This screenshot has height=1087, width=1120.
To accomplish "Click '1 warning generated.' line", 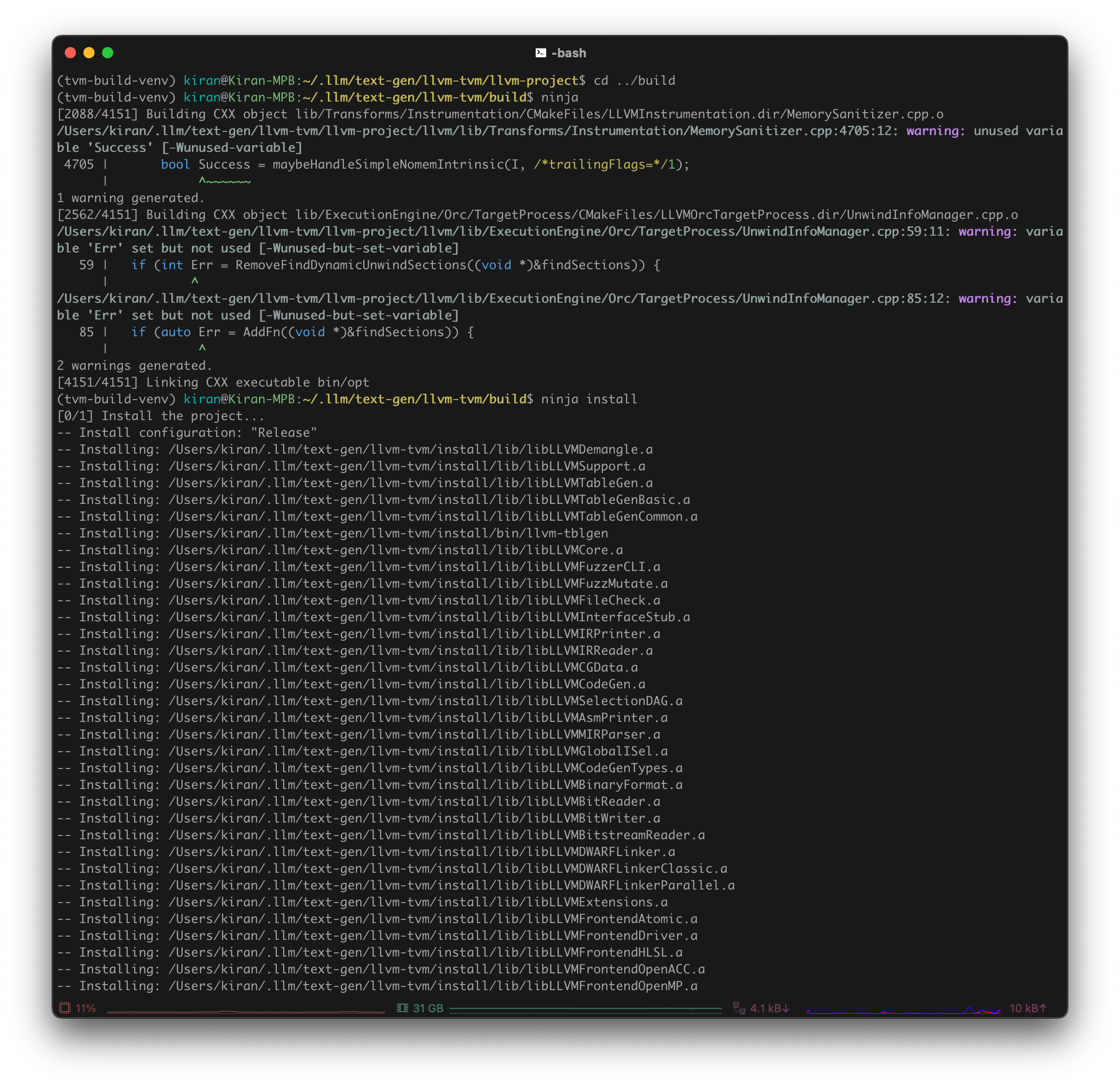I will [131, 198].
